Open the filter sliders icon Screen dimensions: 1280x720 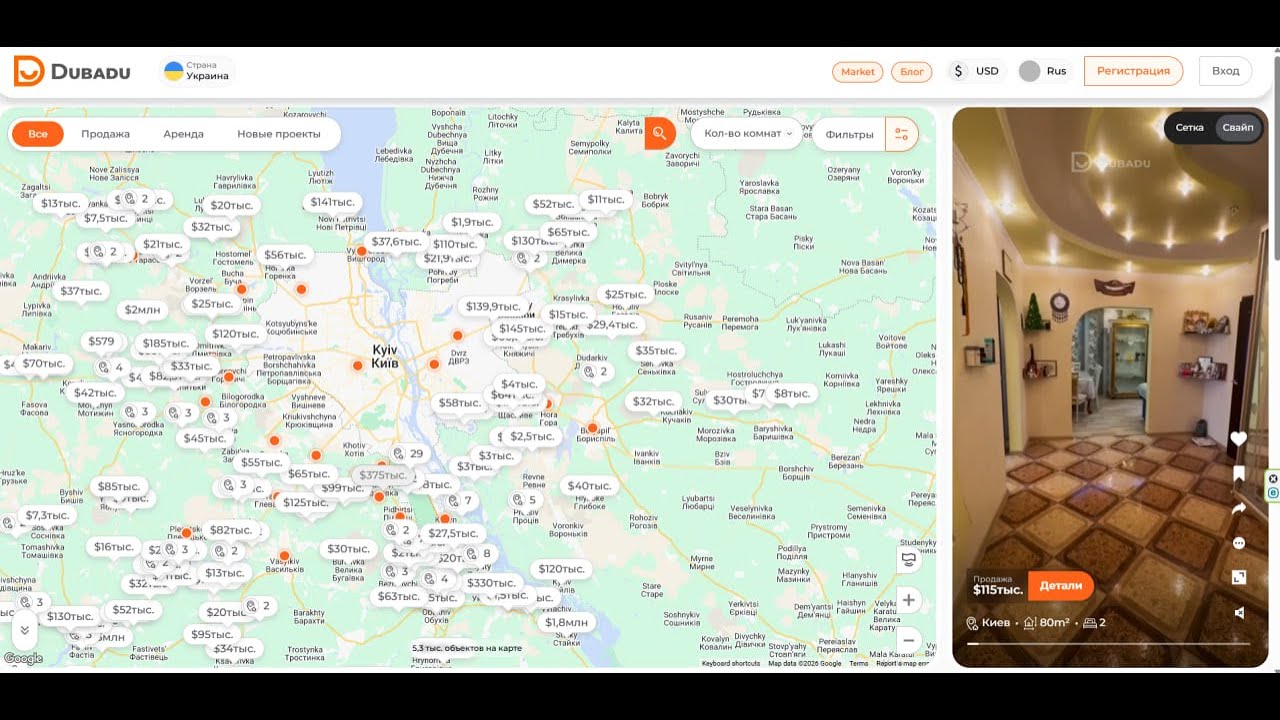902,134
